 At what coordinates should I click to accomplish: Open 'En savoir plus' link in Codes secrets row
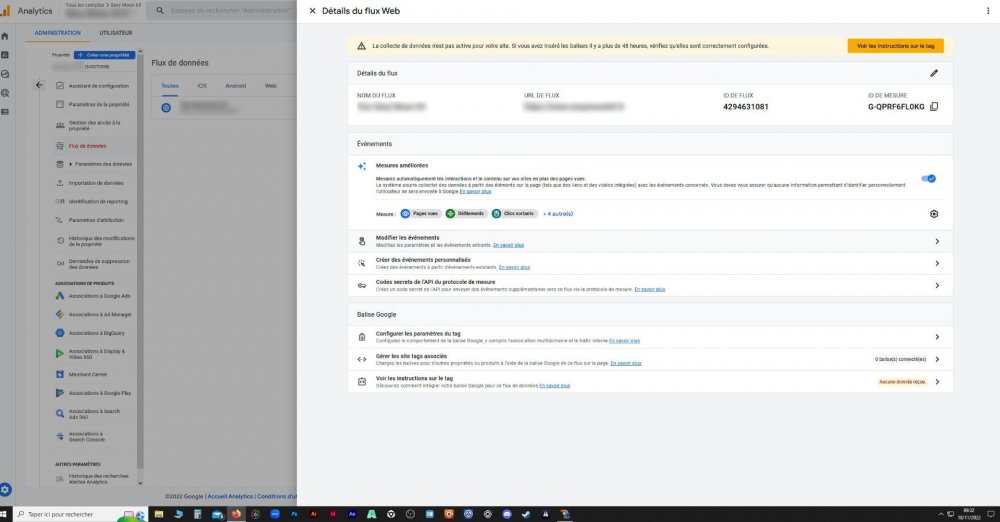[649, 289]
